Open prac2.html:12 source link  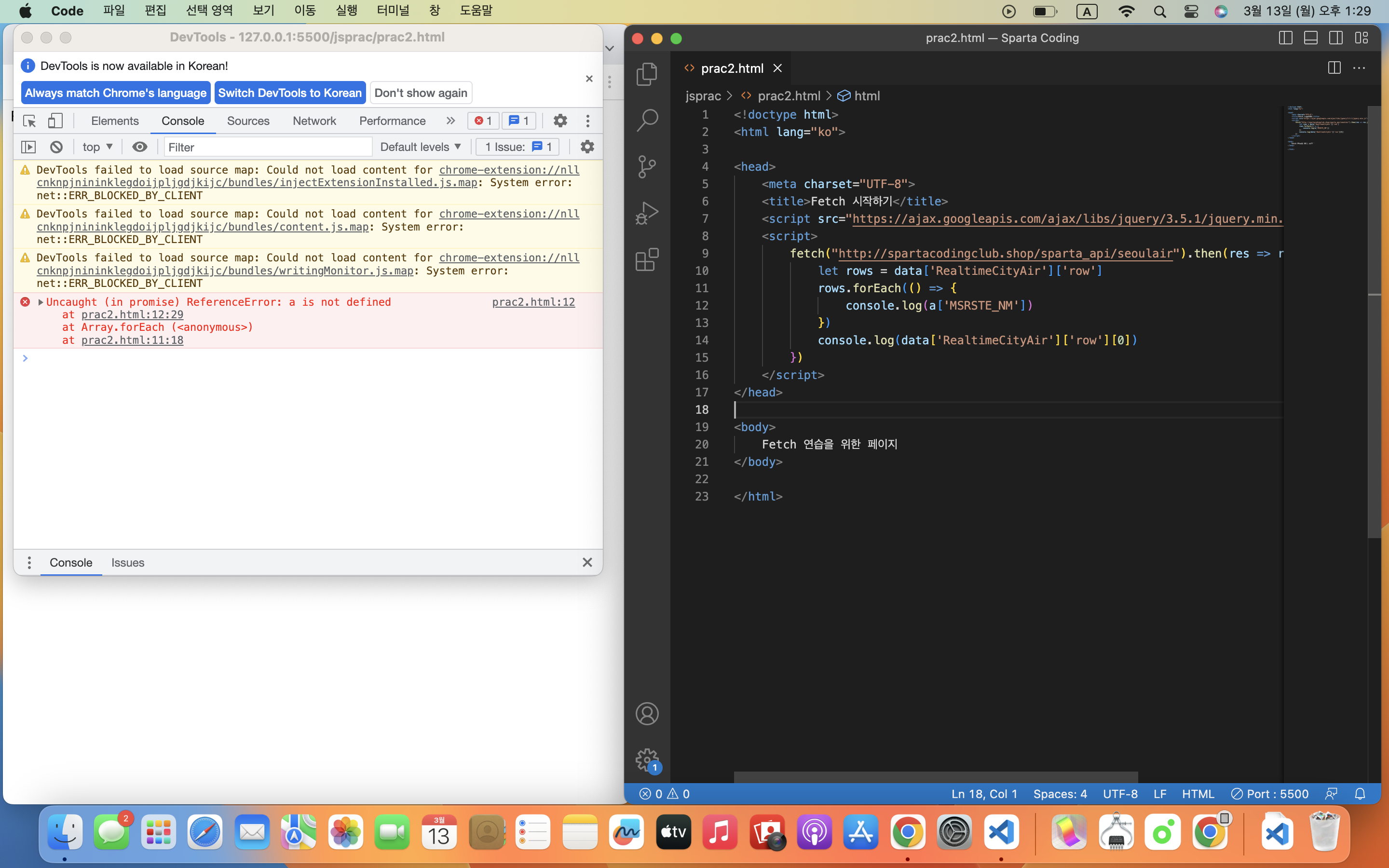click(533, 302)
